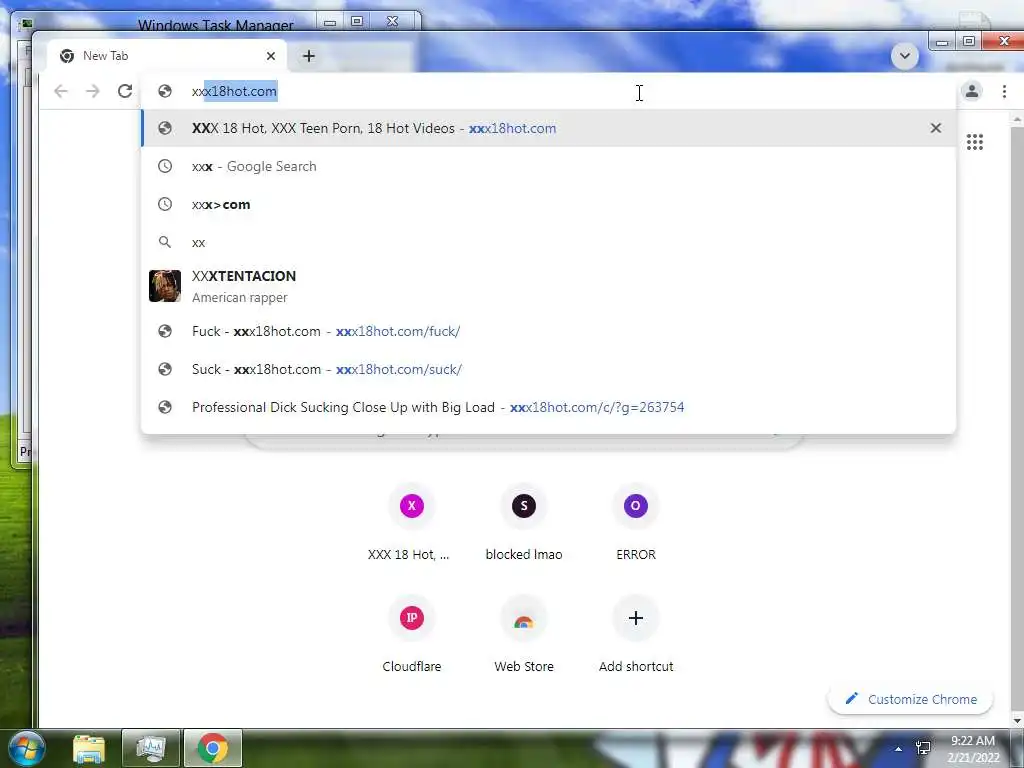Bring the Windows Task Manager title bar to front
The image size is (1024, 768).
216,25
